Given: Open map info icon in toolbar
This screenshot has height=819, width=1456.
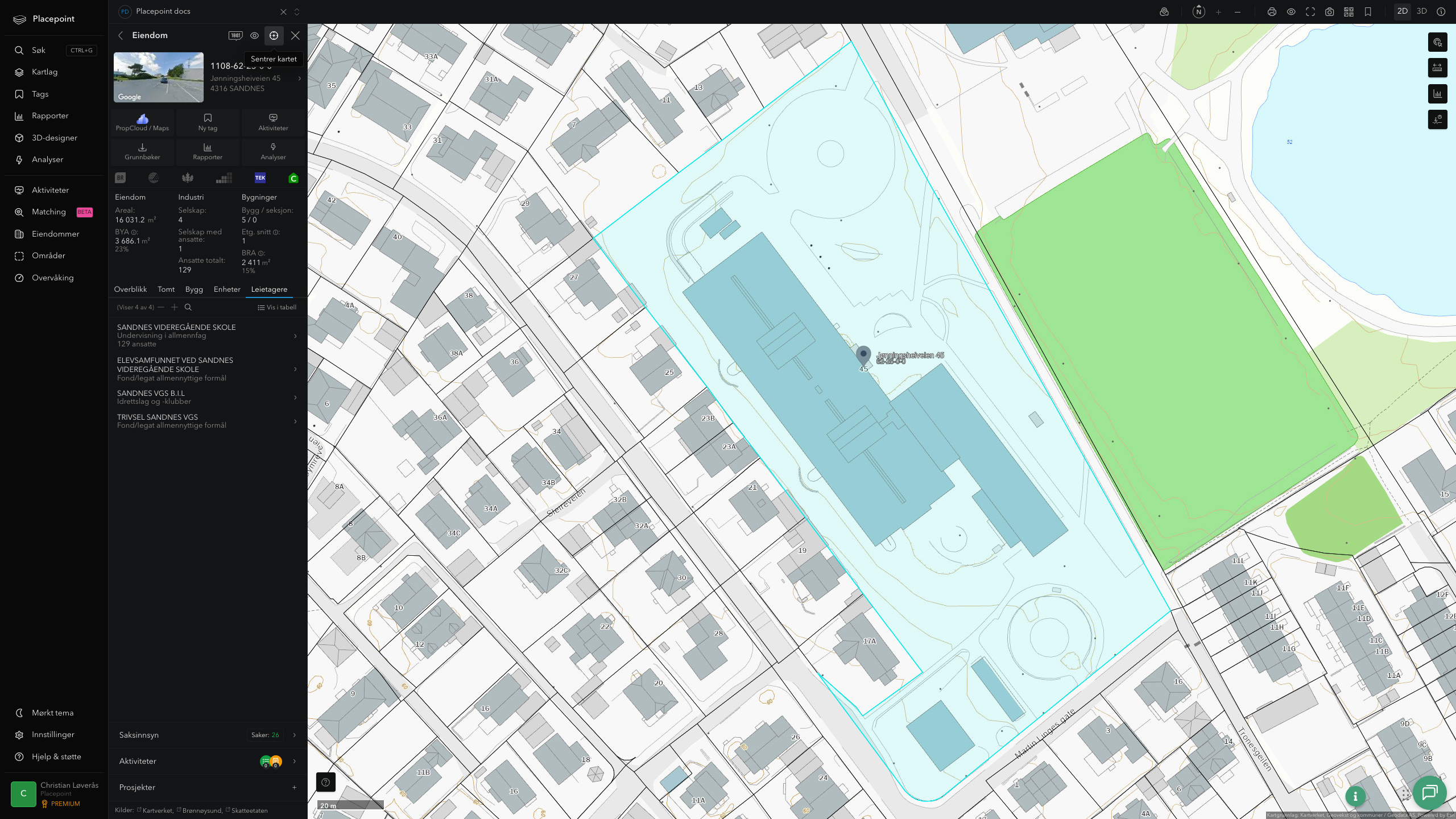Looking at the screenshot, I should [x=1441, y=11].
